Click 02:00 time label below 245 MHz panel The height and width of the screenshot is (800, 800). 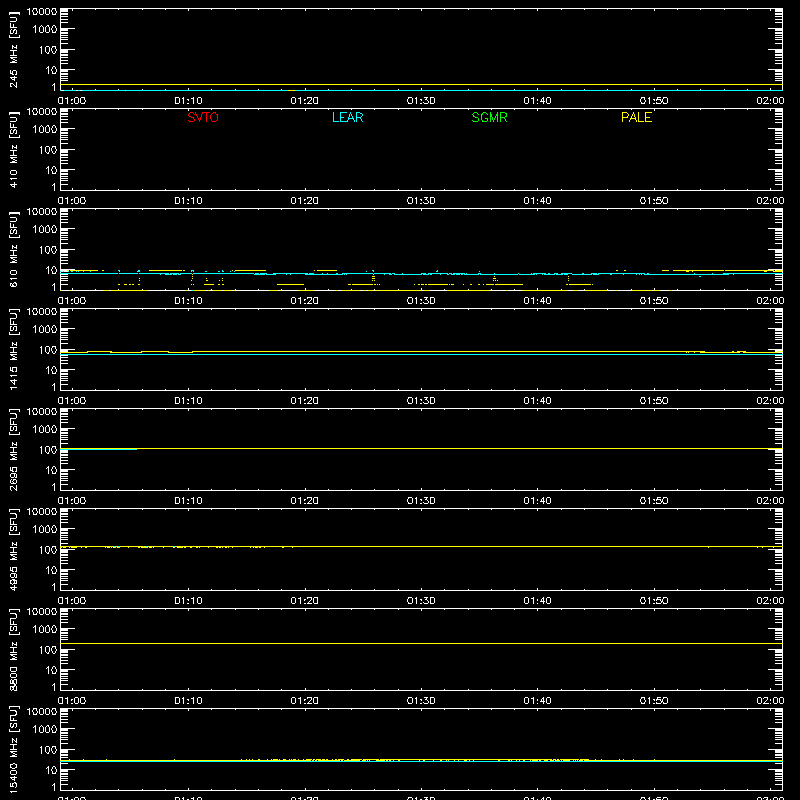click(770, 101)
